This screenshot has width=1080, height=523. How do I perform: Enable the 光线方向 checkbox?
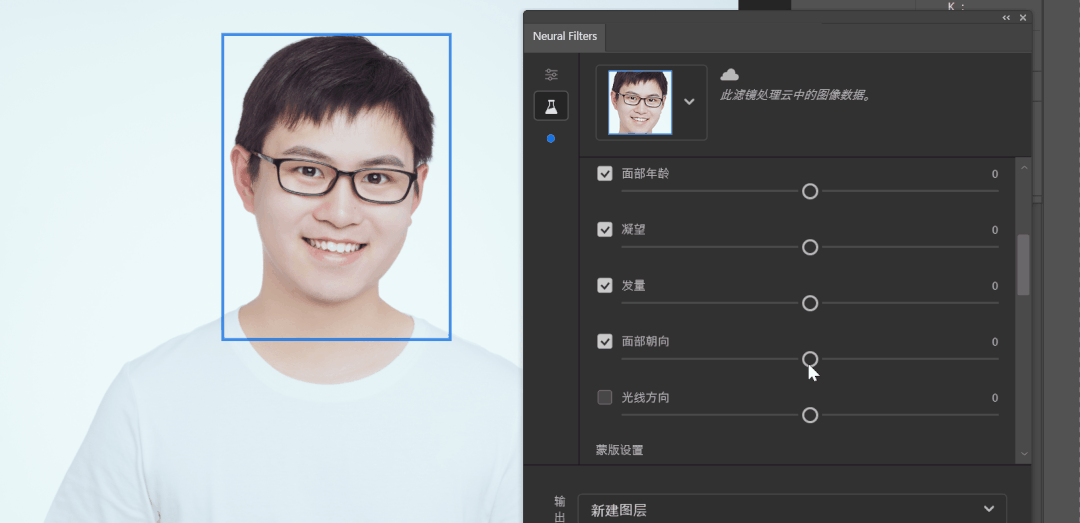tap(605, 397)
